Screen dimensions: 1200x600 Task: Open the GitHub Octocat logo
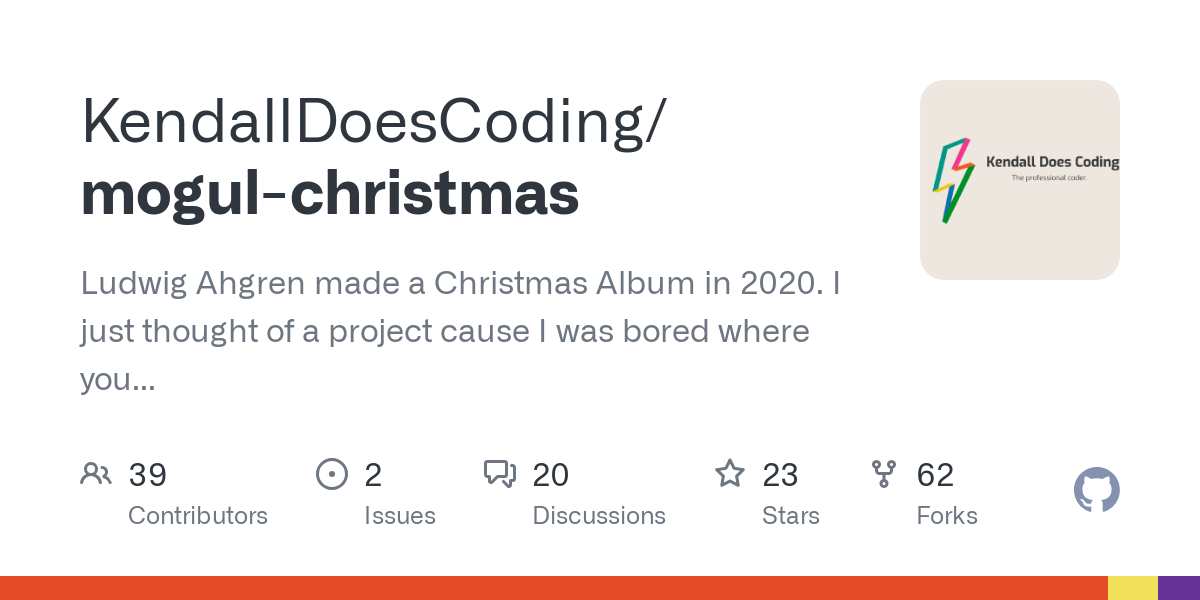pos(1096,490)
